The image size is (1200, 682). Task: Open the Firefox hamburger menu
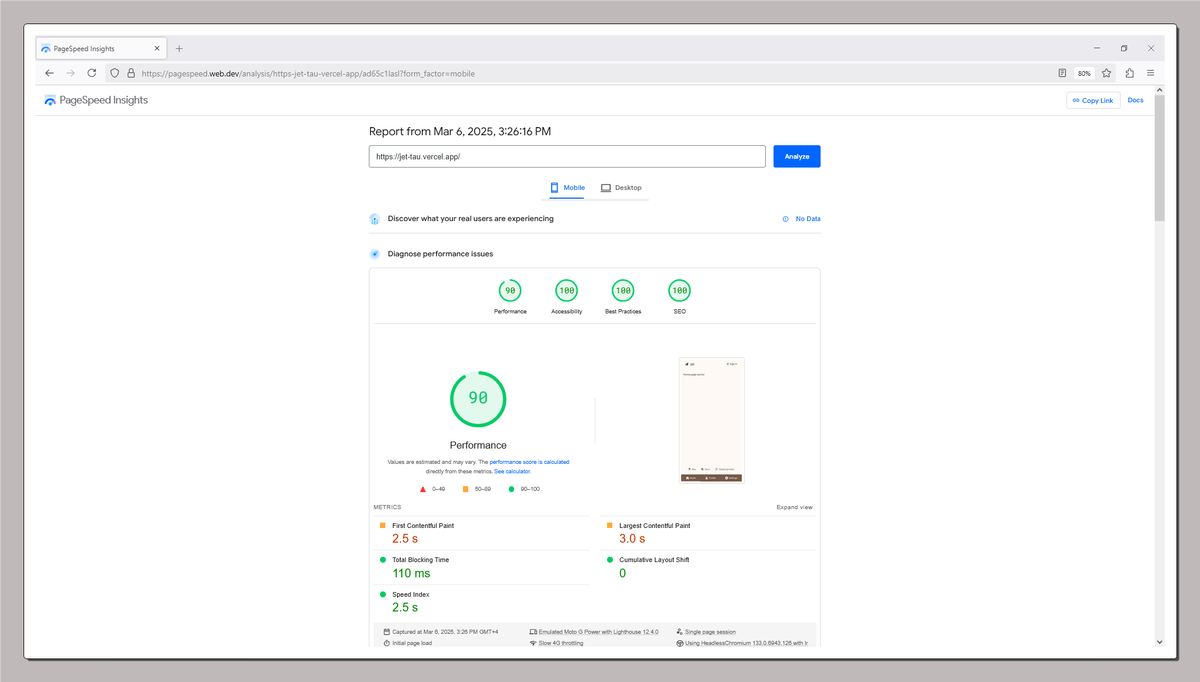1151,73
